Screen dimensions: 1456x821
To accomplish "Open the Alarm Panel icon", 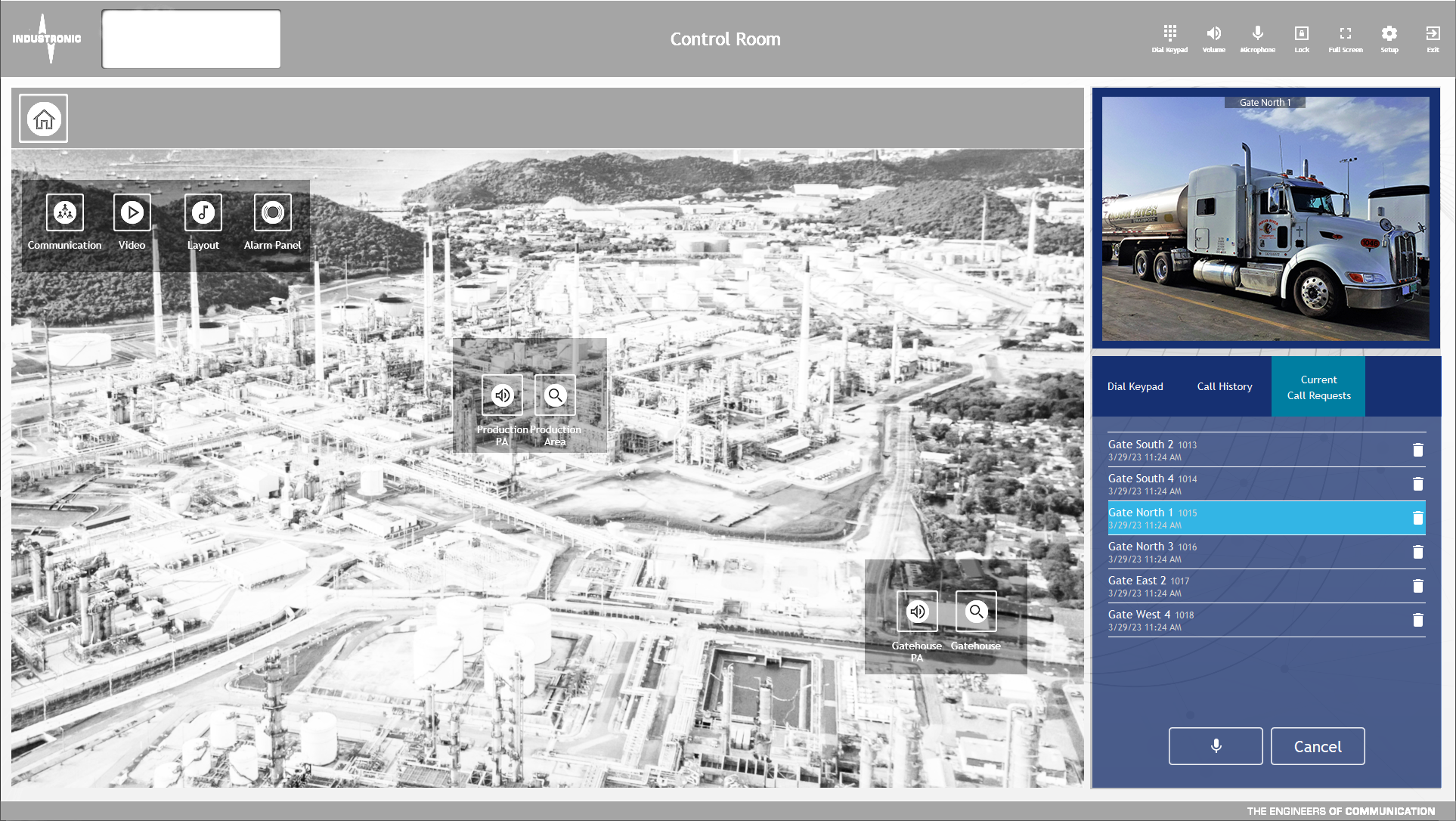I will click(273, 212).
